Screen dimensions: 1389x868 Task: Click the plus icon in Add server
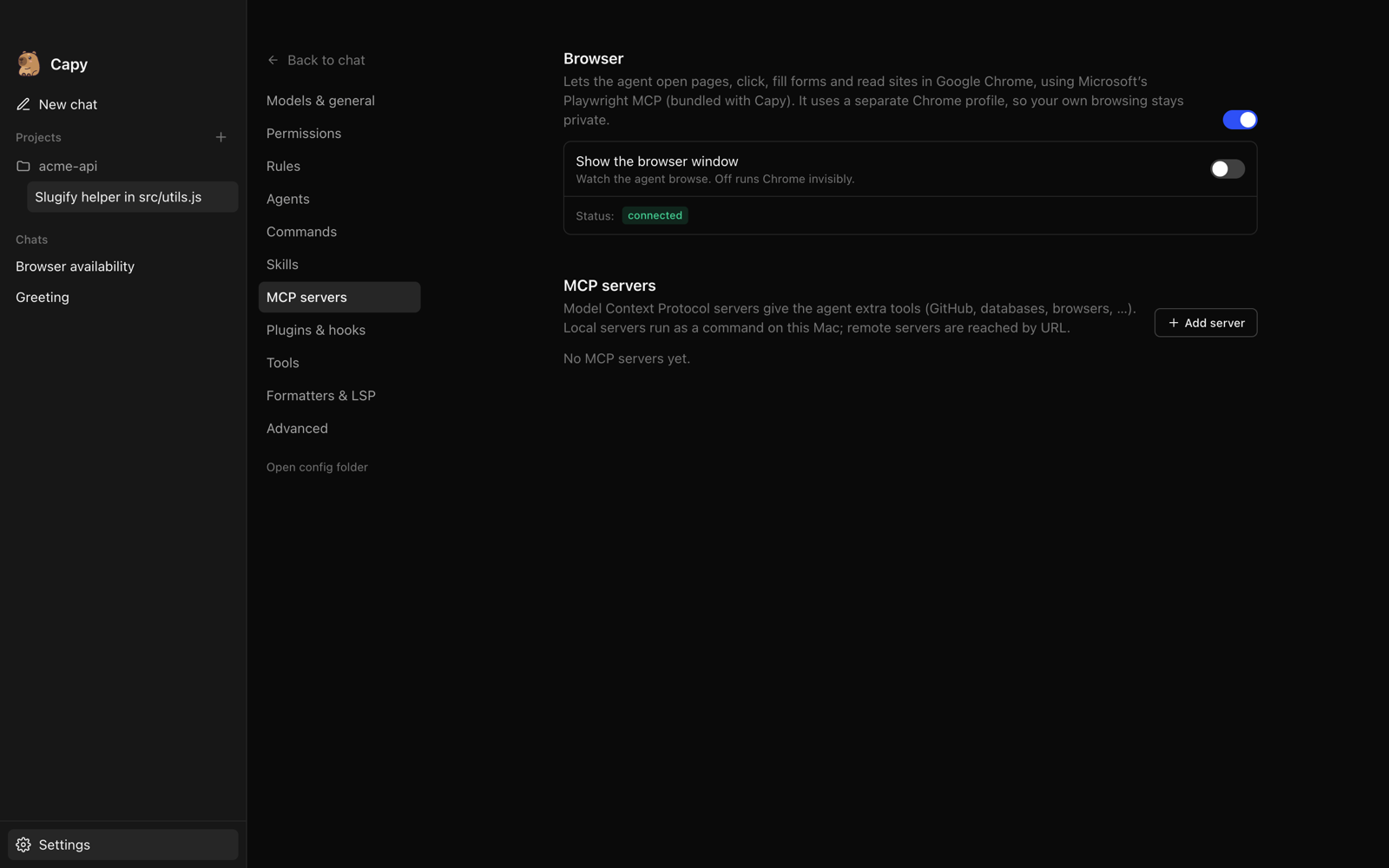click(1173, 323)
